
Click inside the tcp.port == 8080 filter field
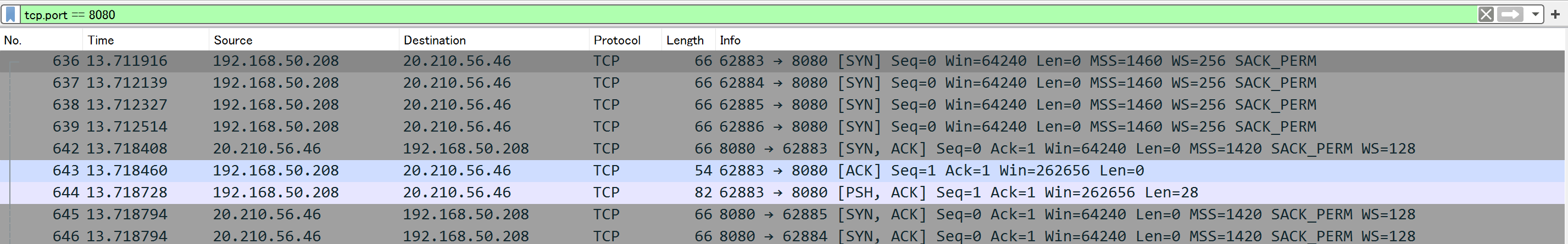tap(749, 15)
